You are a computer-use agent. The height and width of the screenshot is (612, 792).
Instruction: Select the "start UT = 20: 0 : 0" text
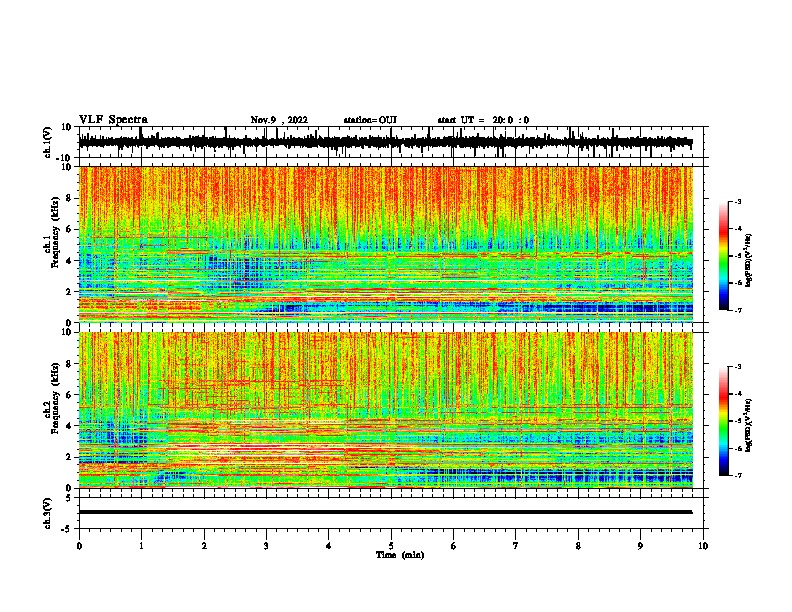click(x=483, y=120)
